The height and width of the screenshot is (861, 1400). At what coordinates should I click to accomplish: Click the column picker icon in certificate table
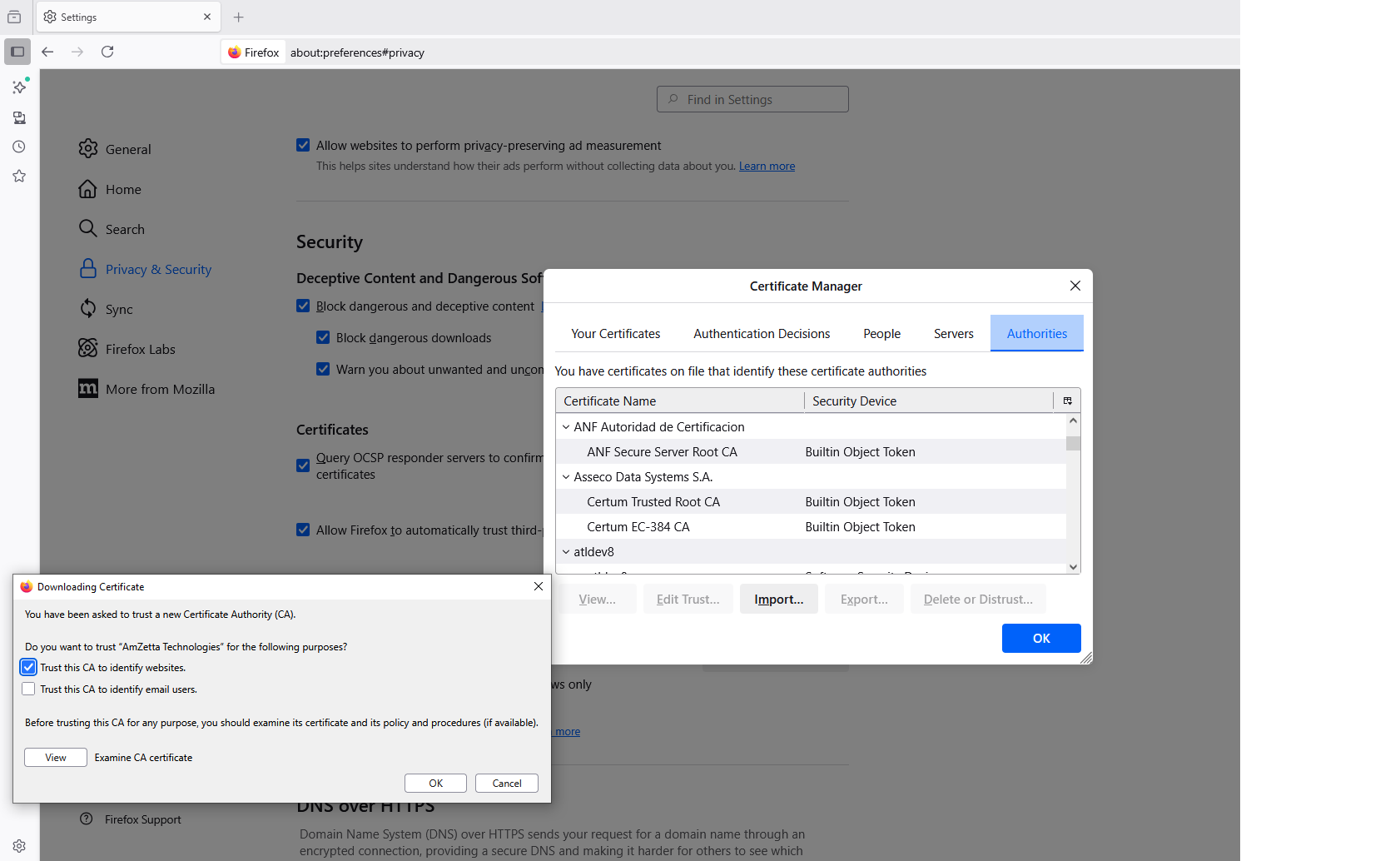(1067, 401)
